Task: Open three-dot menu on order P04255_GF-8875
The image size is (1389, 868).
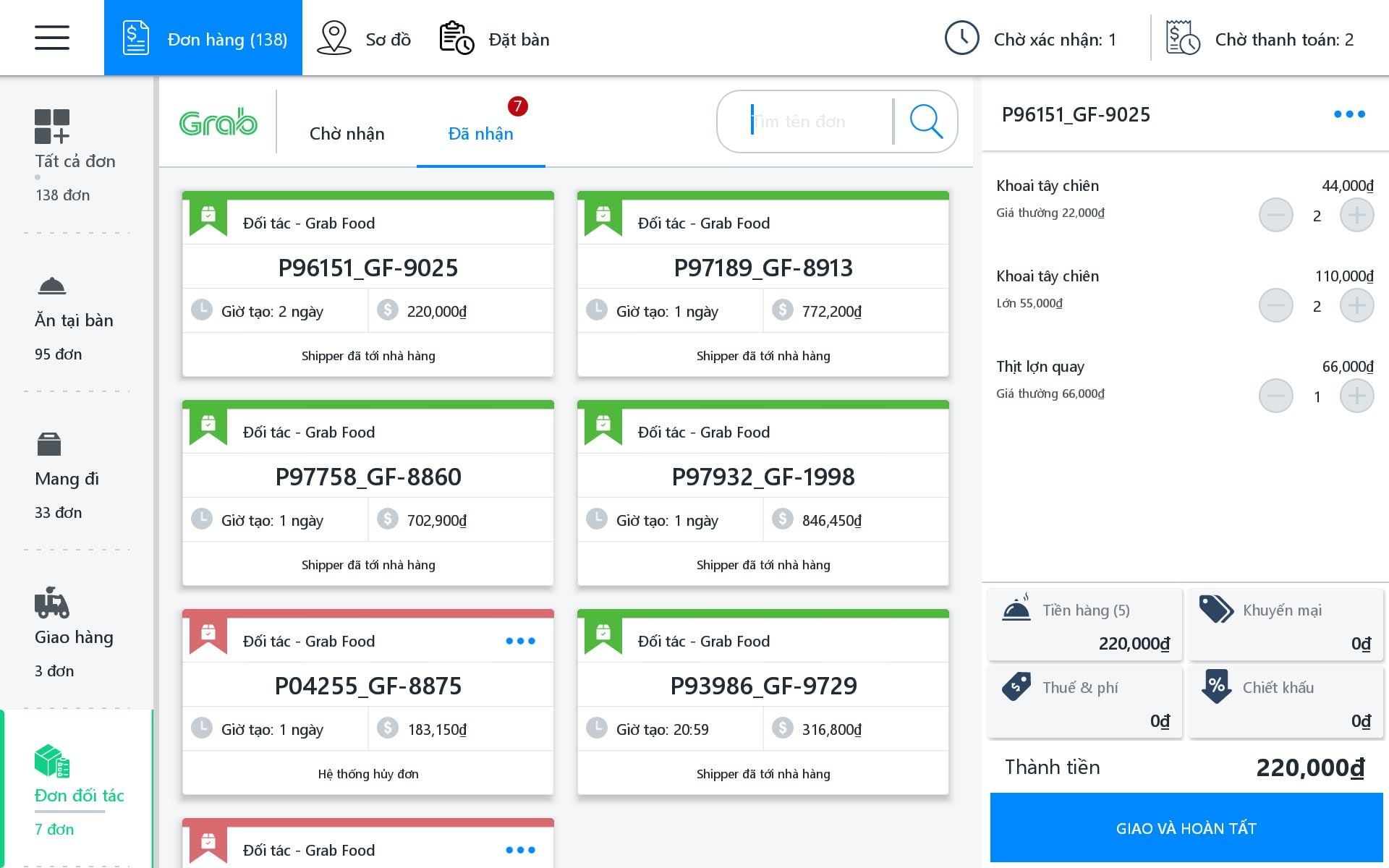Action: tap(520, 641)
